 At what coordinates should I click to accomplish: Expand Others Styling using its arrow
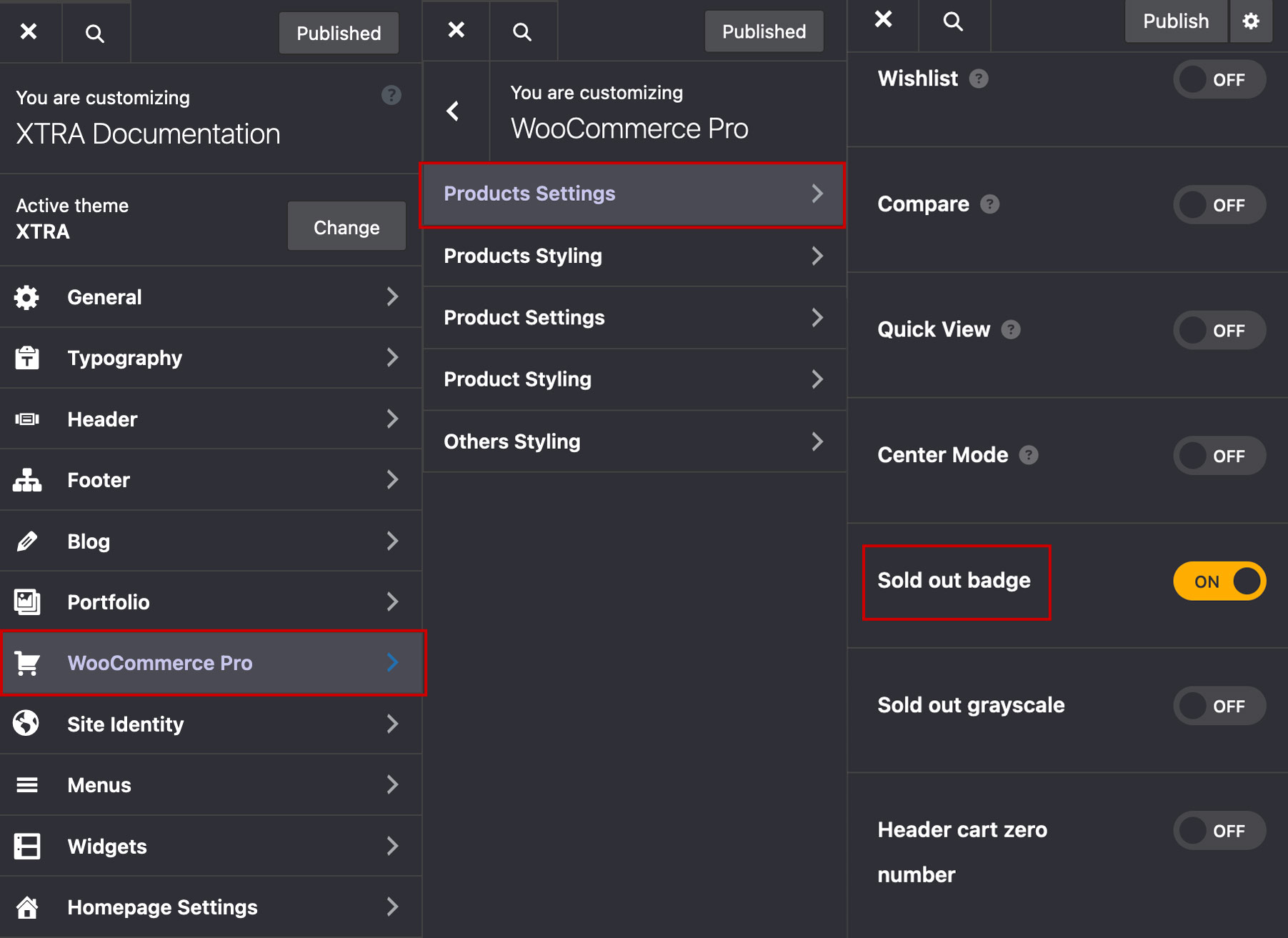(817, 441)
